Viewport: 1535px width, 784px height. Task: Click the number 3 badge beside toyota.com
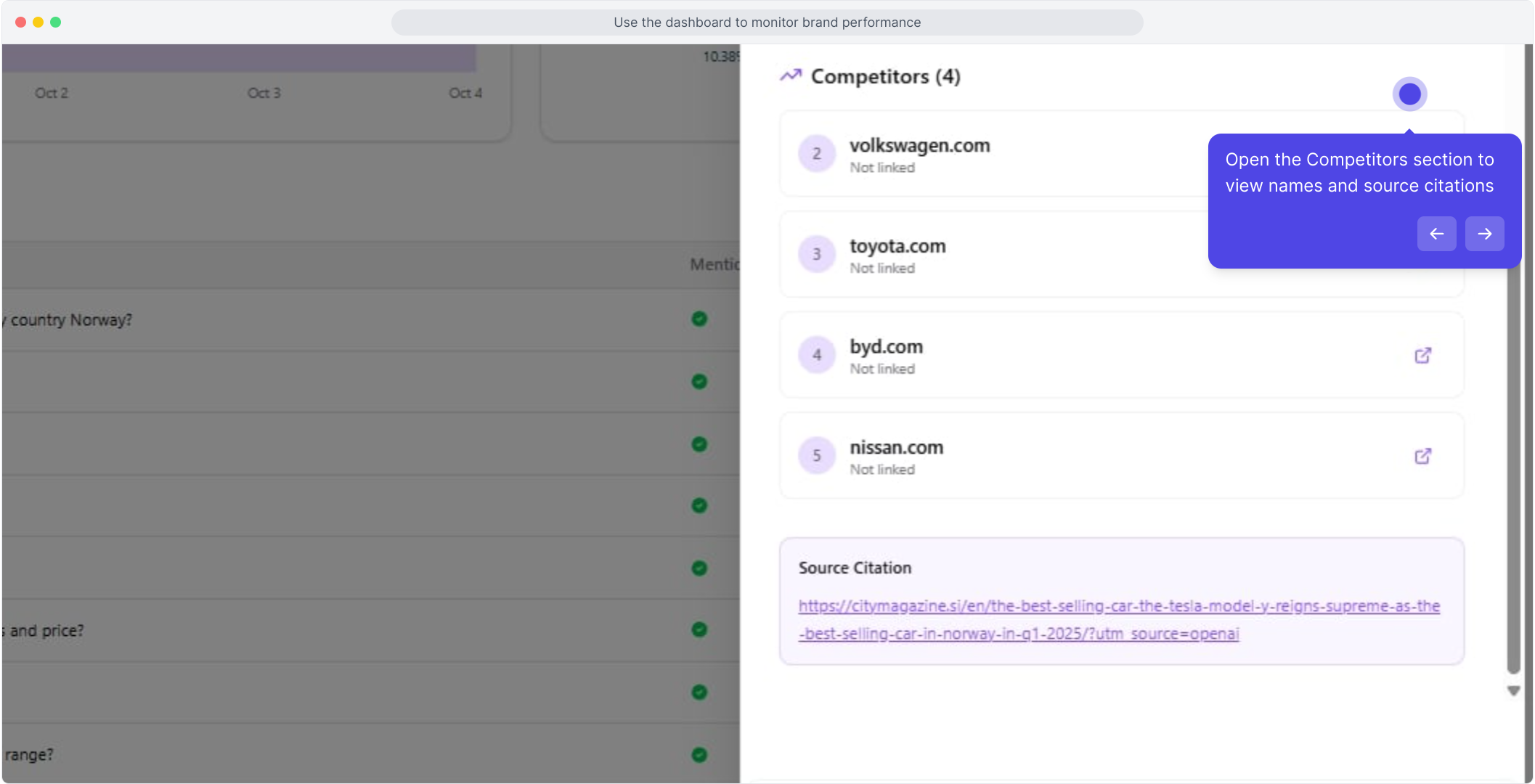(x=817, y=254)
